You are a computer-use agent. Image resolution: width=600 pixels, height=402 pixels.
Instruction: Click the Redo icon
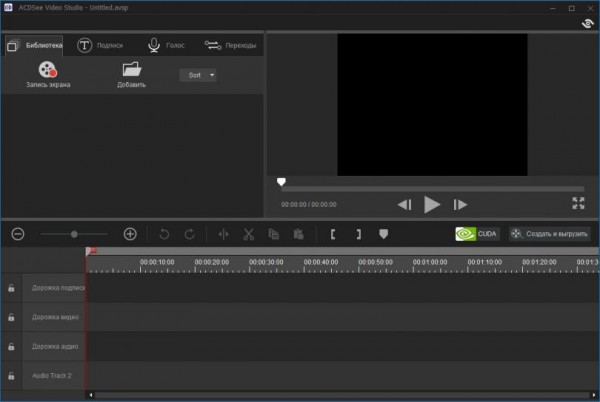[189, 234]
